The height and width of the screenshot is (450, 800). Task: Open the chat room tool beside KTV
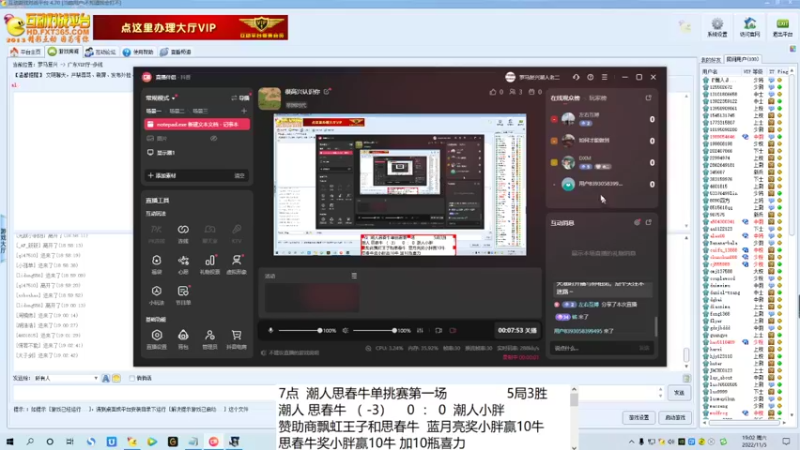[210, 234]
